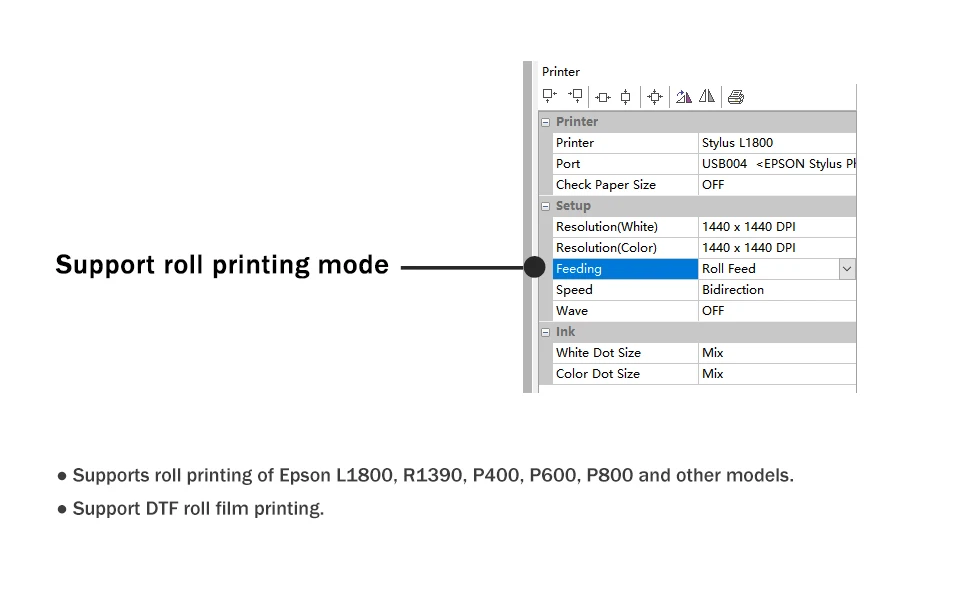The width and height of the screenshot is (960, 600).
Task: Click Check Paper Size OFF value
Action: [x=777, y=185]
